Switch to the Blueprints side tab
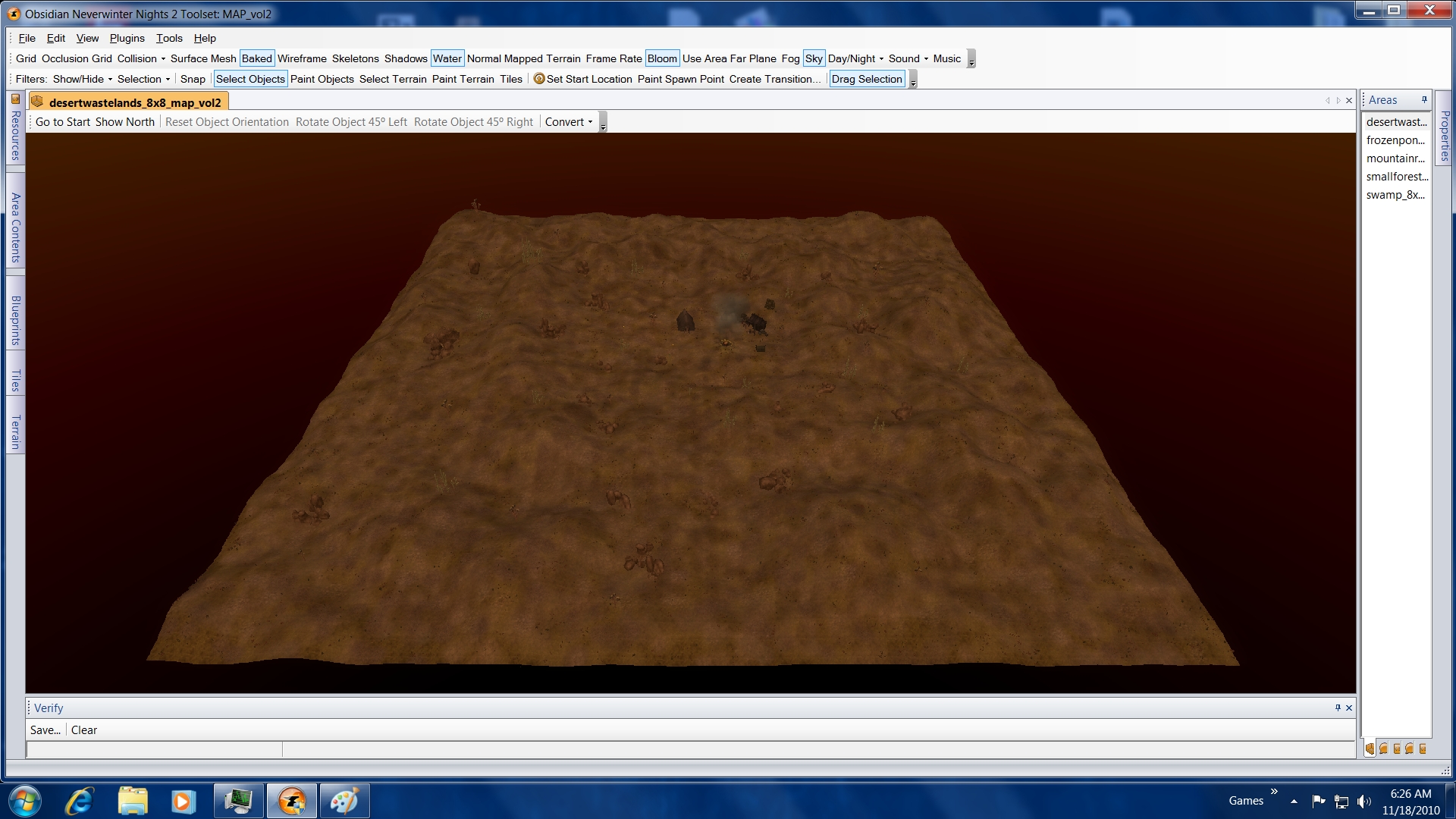The image size is (1456, 819). tap(15, 320)
